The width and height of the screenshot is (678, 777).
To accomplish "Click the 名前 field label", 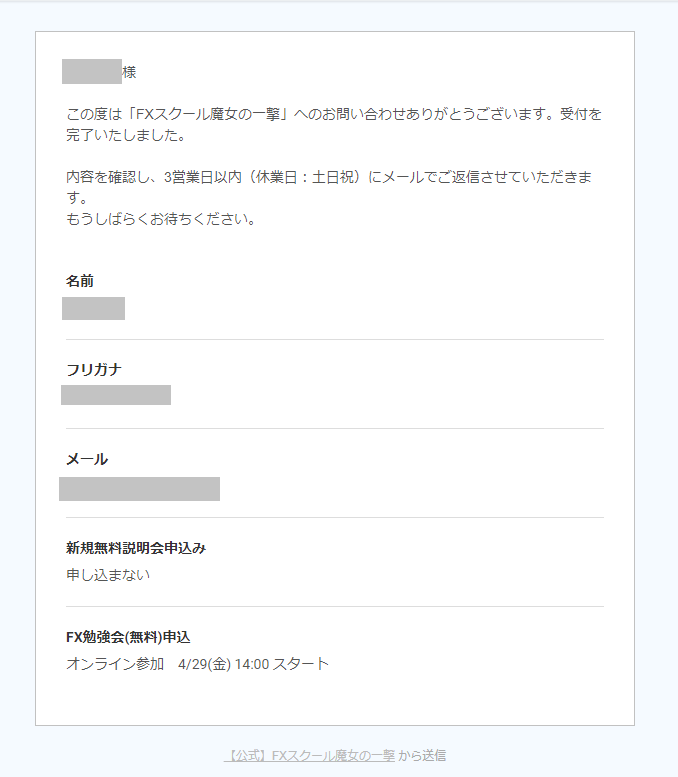I will (80, 281).
